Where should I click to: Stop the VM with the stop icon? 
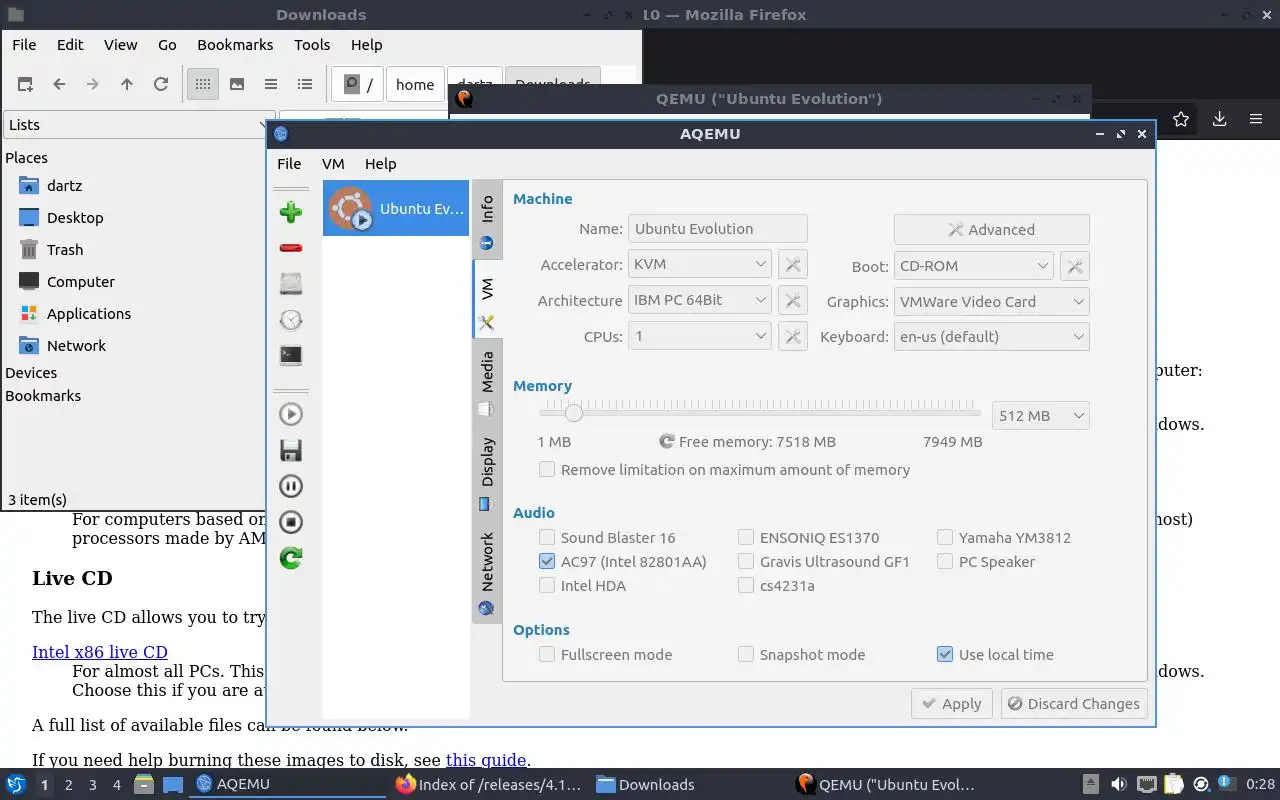291,522
